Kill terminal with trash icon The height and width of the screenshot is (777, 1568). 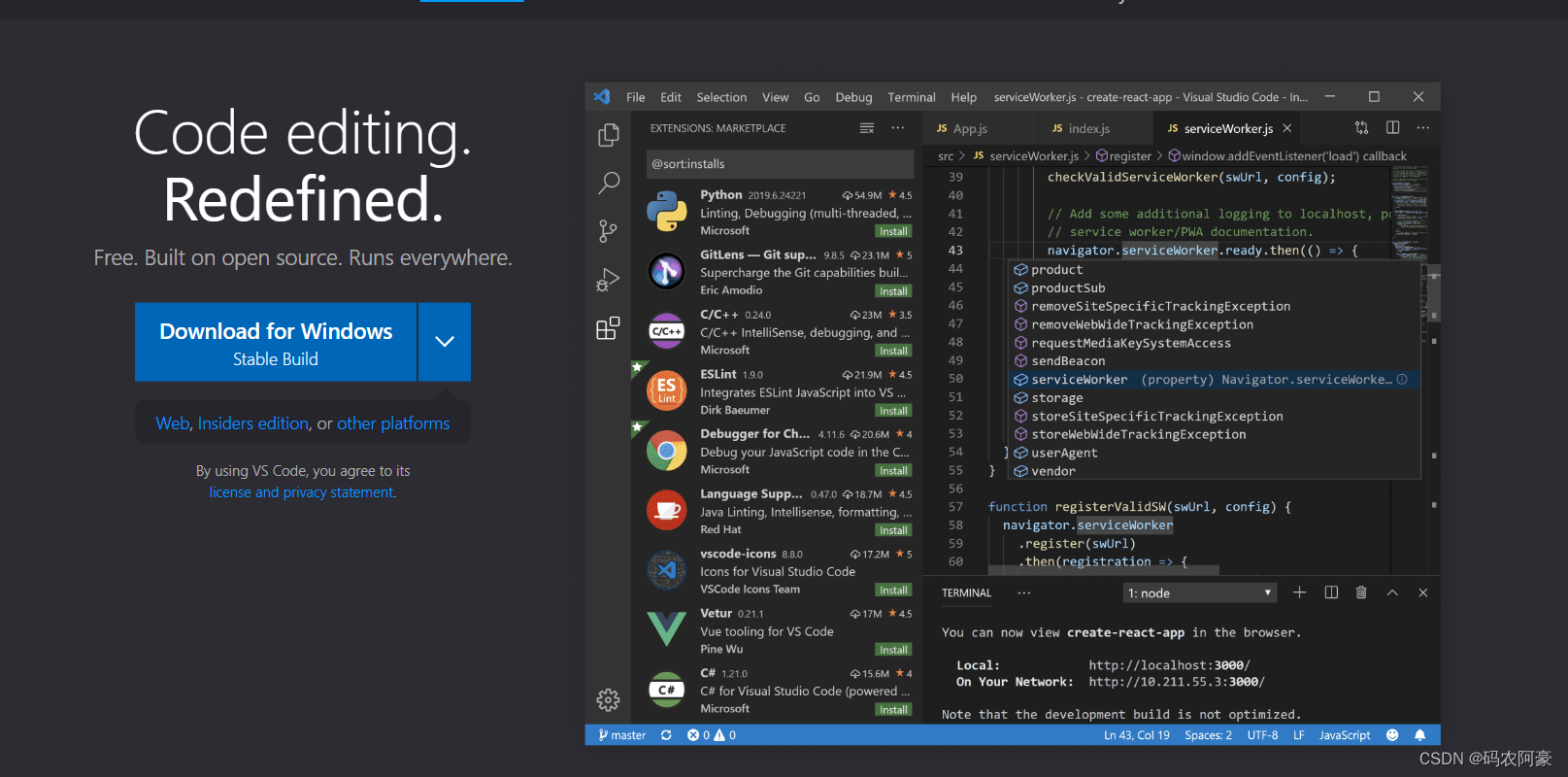click(x=1361, y=592)
